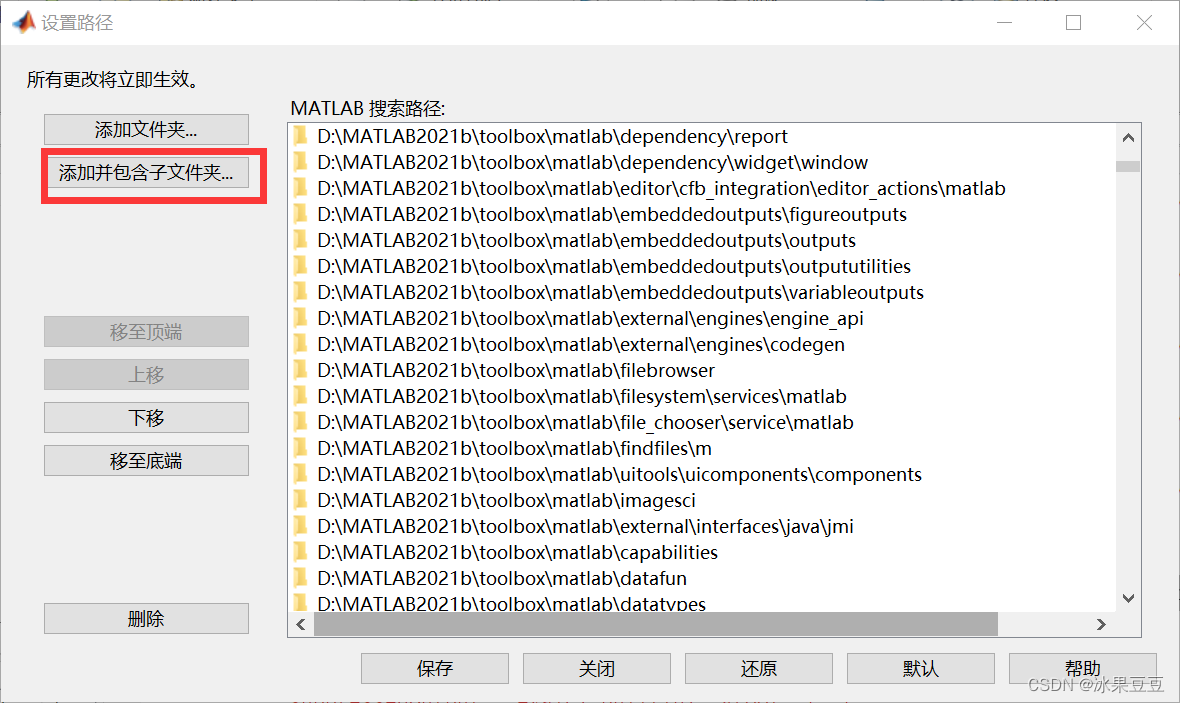This screenshot has height=703, width=1180.
Task: Click the 帮助 button
Action: tap(1082, 668)
